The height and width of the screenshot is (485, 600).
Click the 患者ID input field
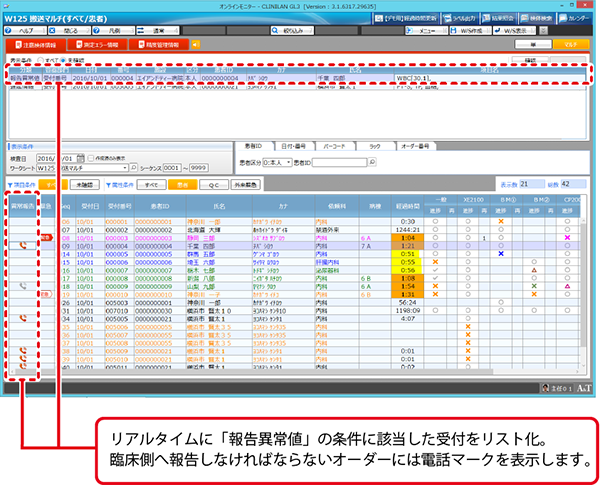coord(338,160)
